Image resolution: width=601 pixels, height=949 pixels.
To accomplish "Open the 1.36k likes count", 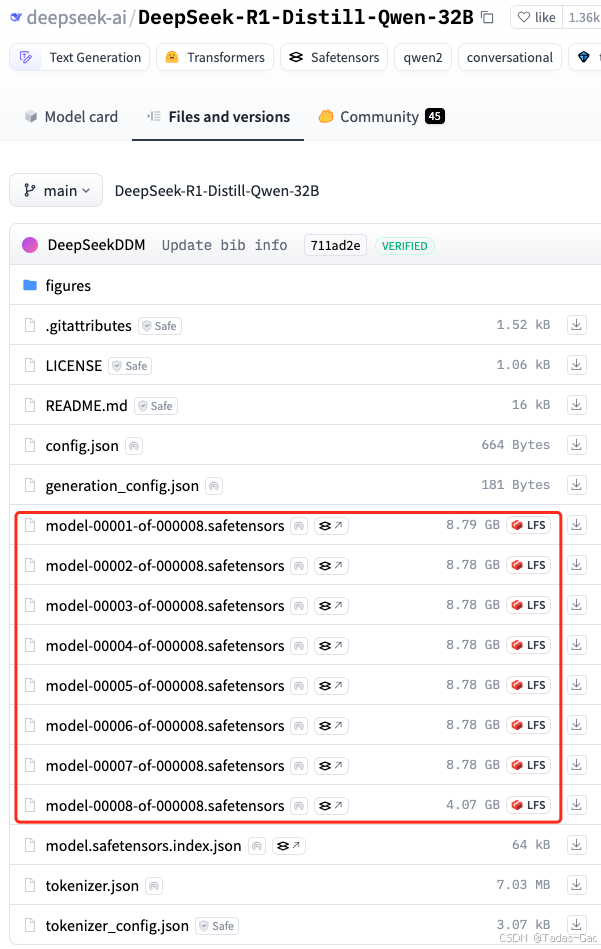I will [583, 18].
